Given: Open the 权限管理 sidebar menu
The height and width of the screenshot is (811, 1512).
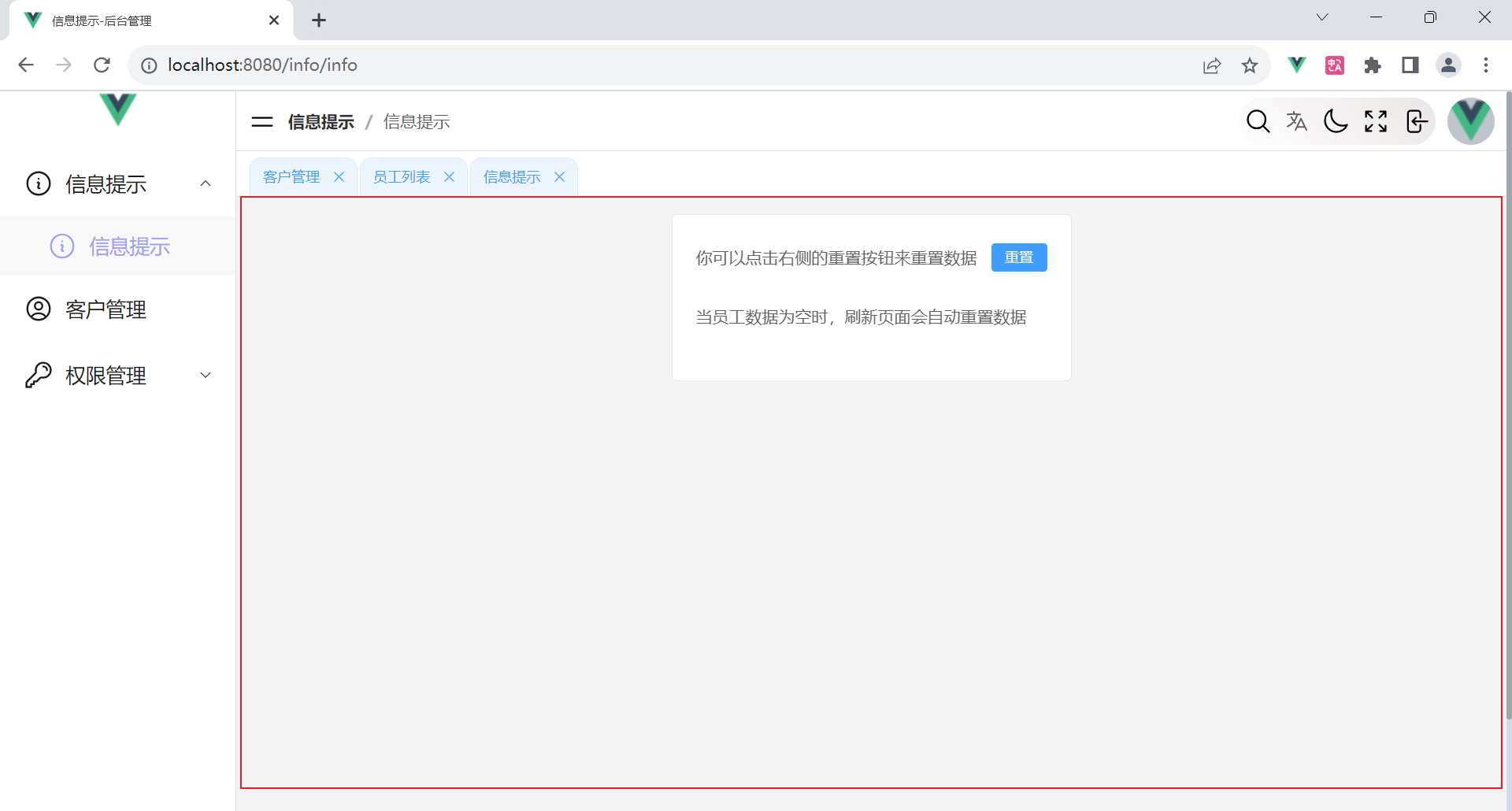Looking at the screenshot, I should point(118,376).
